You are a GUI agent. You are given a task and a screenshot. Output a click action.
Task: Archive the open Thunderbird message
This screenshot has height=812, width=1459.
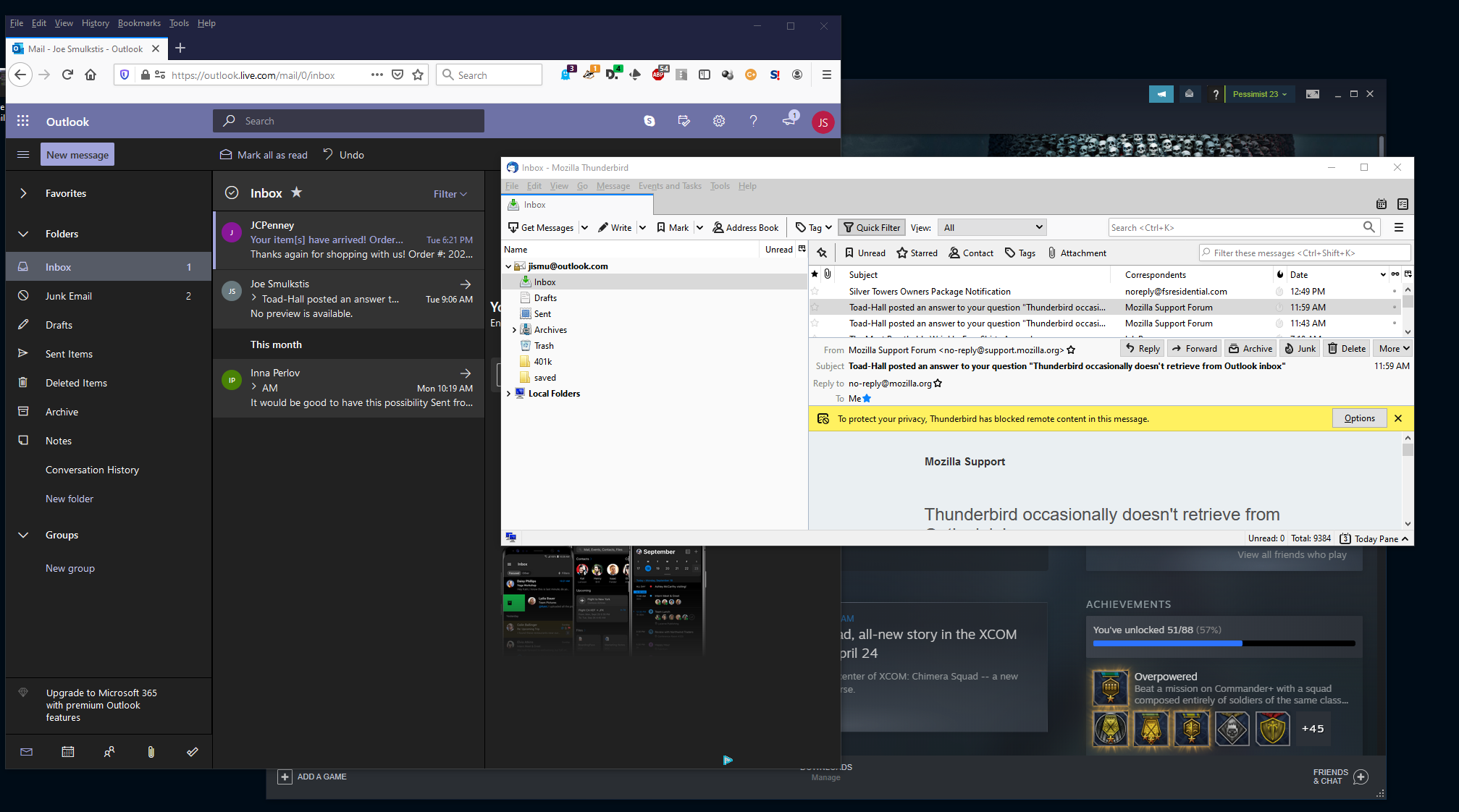(1250, 349)
